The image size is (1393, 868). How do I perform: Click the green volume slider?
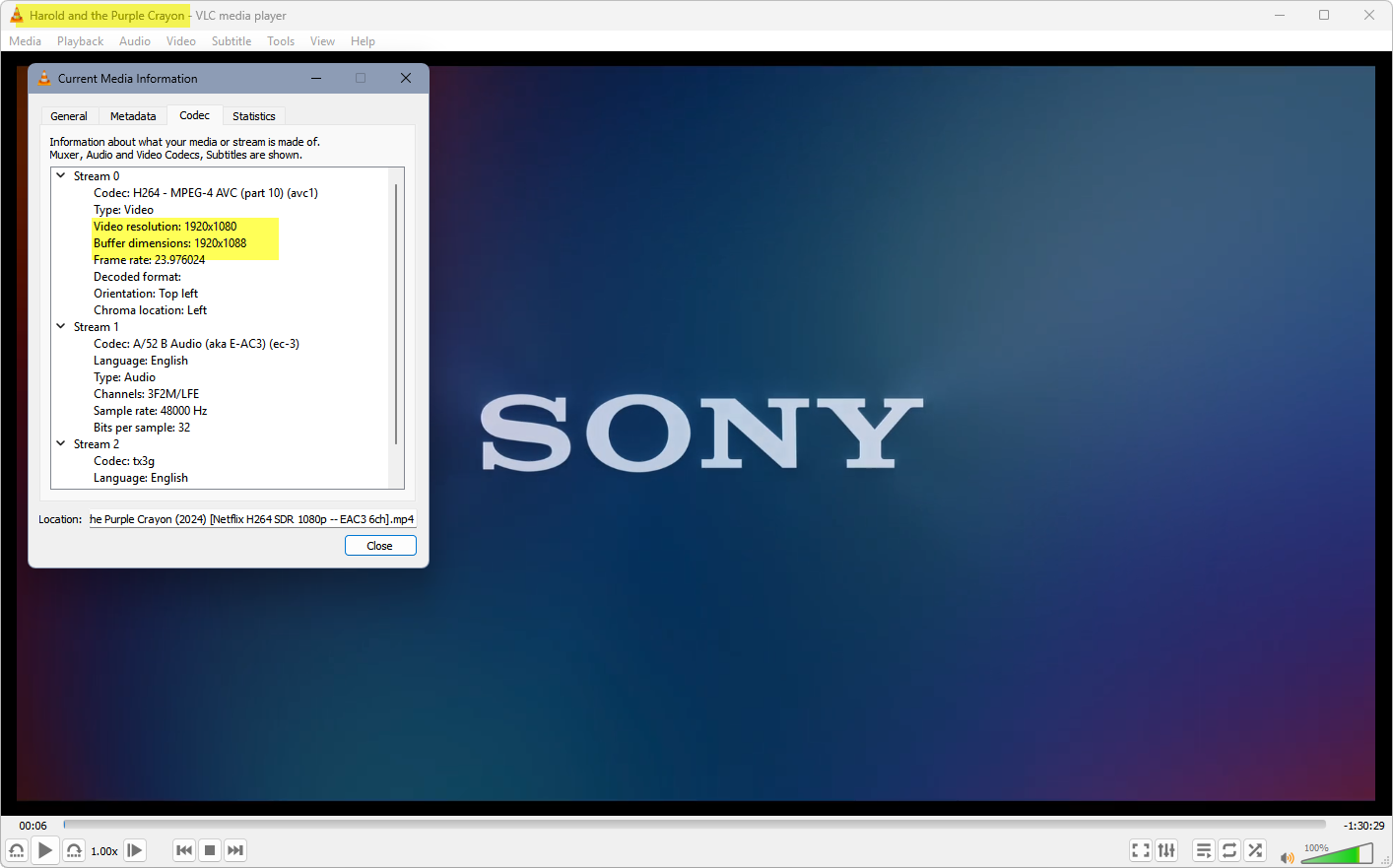[x=1337, y=853]
